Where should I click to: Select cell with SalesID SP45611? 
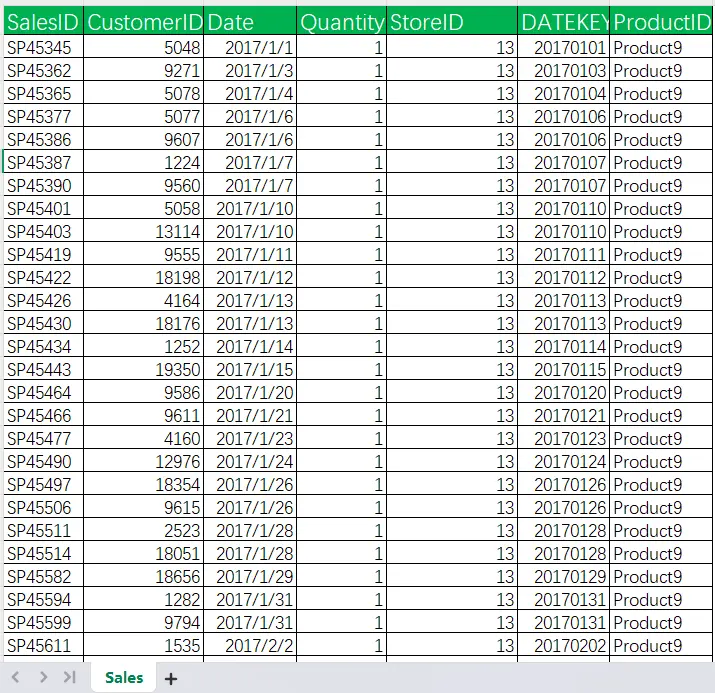coord(43,644)
